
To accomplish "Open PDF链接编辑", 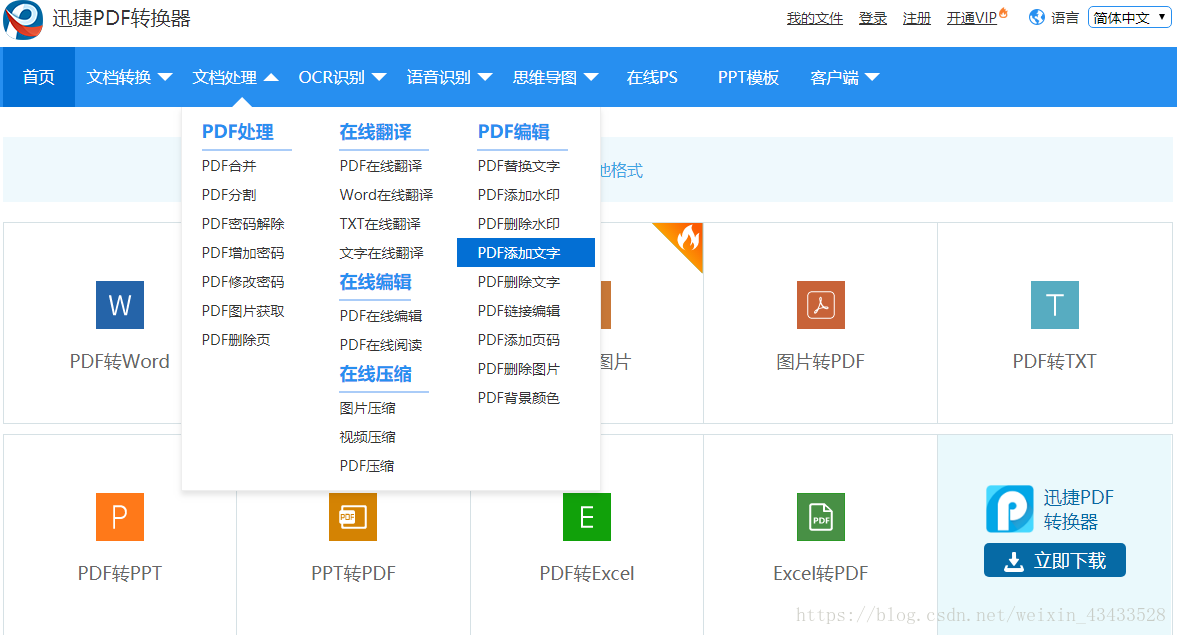I will (x=519, y=311).
